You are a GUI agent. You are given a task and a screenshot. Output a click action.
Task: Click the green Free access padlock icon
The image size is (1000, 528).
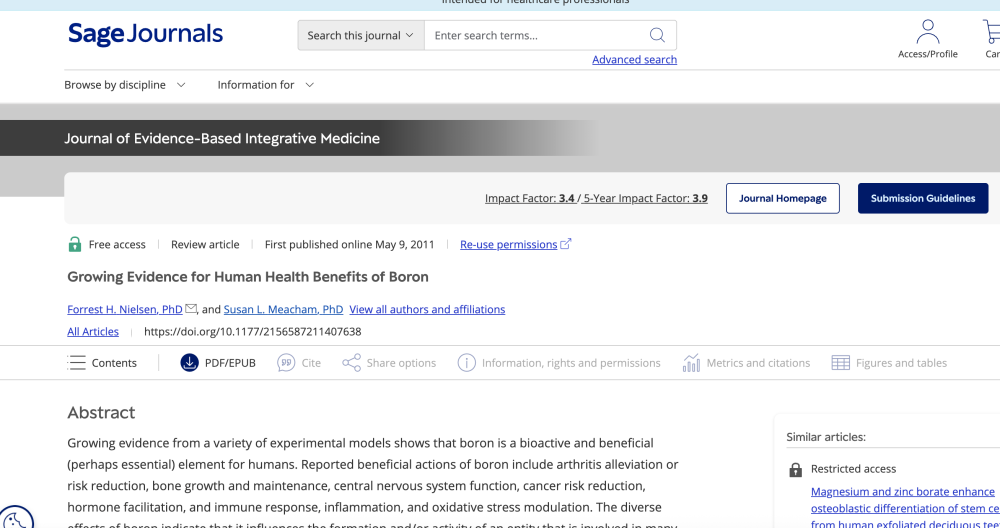tap(75, 244)
